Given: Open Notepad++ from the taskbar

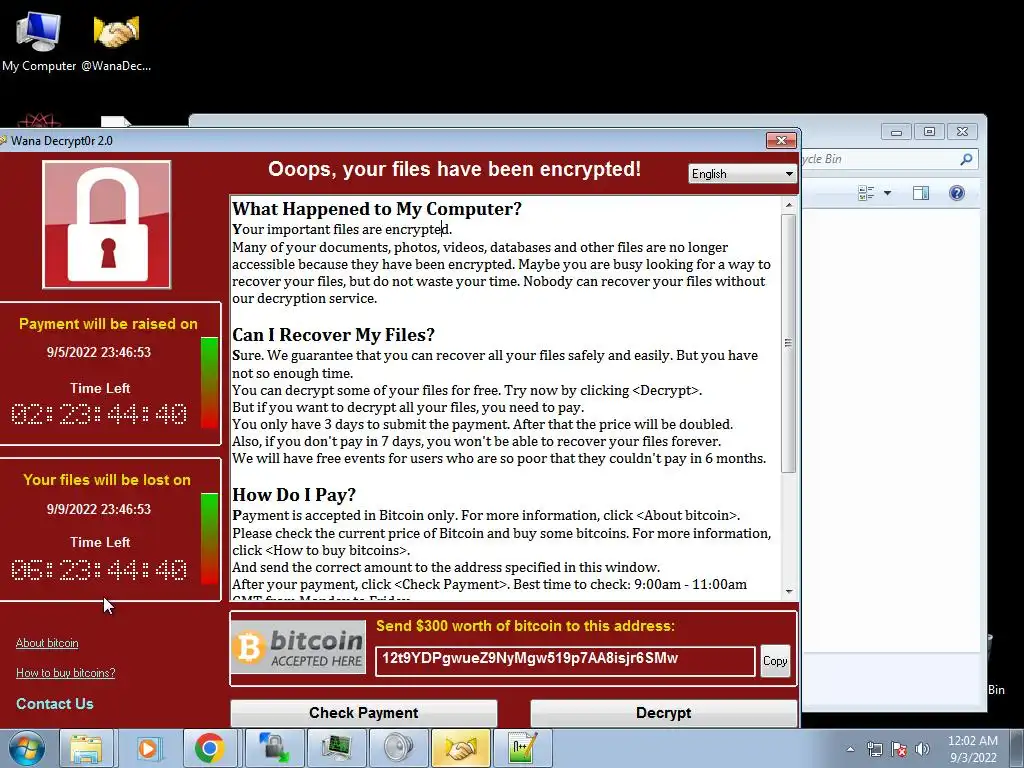Looking at the screenshot, I should (x=522, y=748).
